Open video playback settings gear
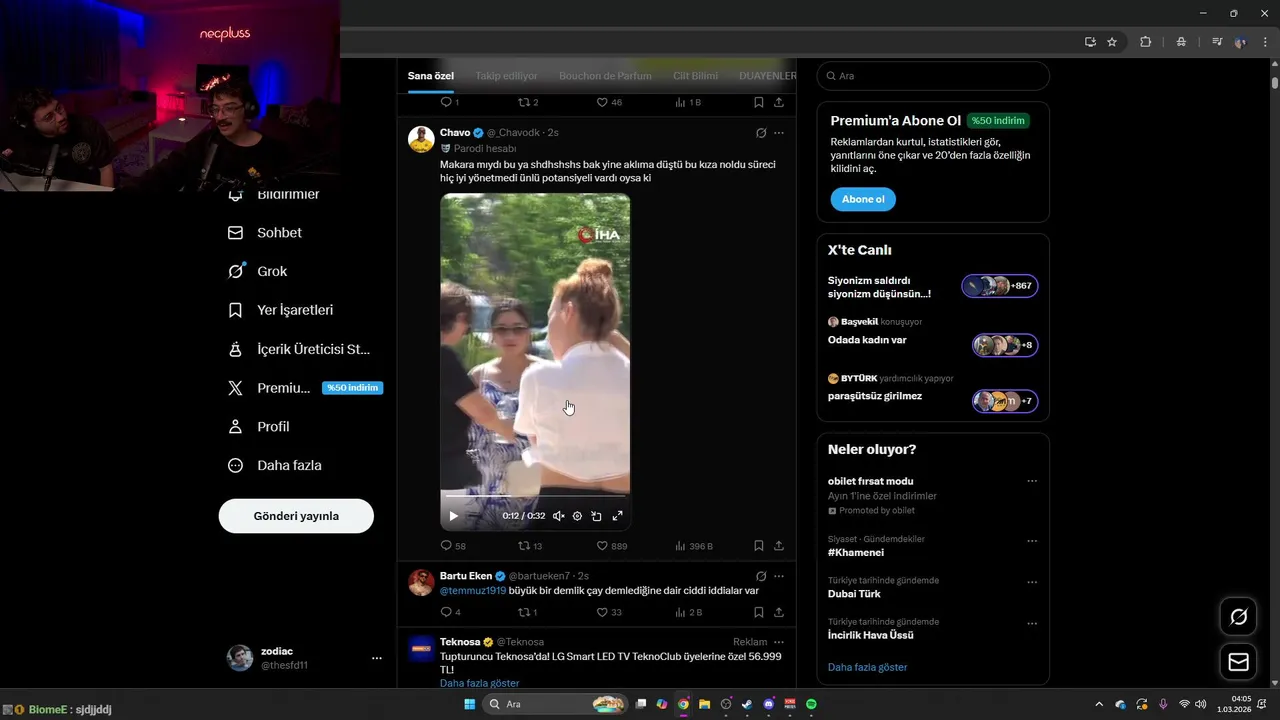This screenshot has height=720, width=1280. (x=577, y=516)
